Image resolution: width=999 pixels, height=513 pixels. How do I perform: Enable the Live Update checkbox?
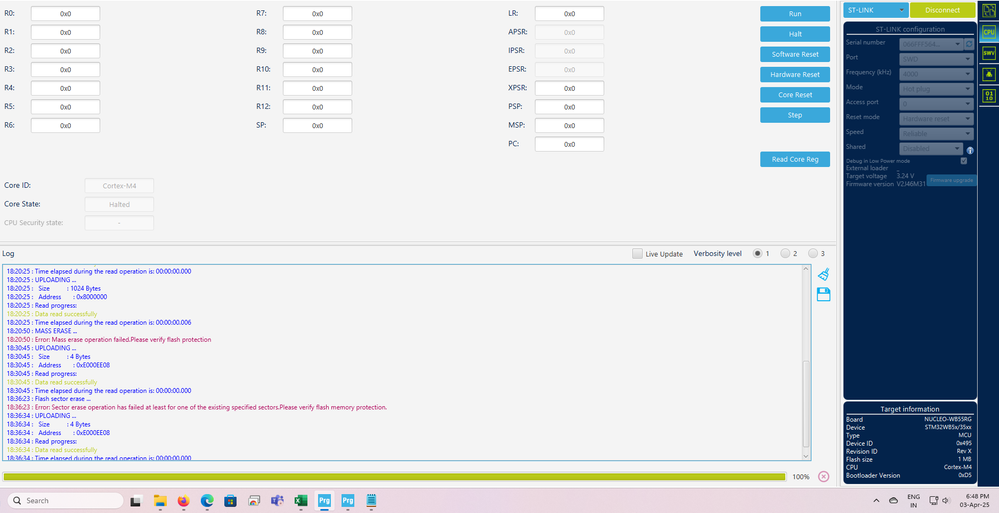(637, 254)
